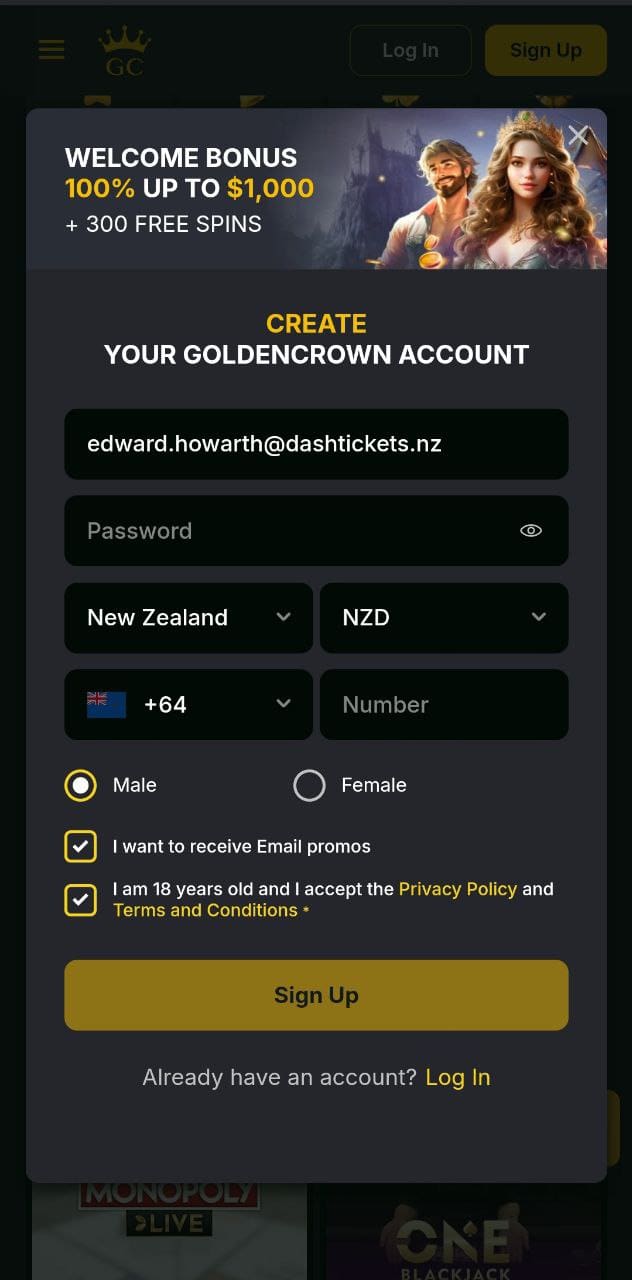Screen dimensions: 632x1280
Task: Click the GC crown logo
Action: pyautogui.click(x=124, y=50)
